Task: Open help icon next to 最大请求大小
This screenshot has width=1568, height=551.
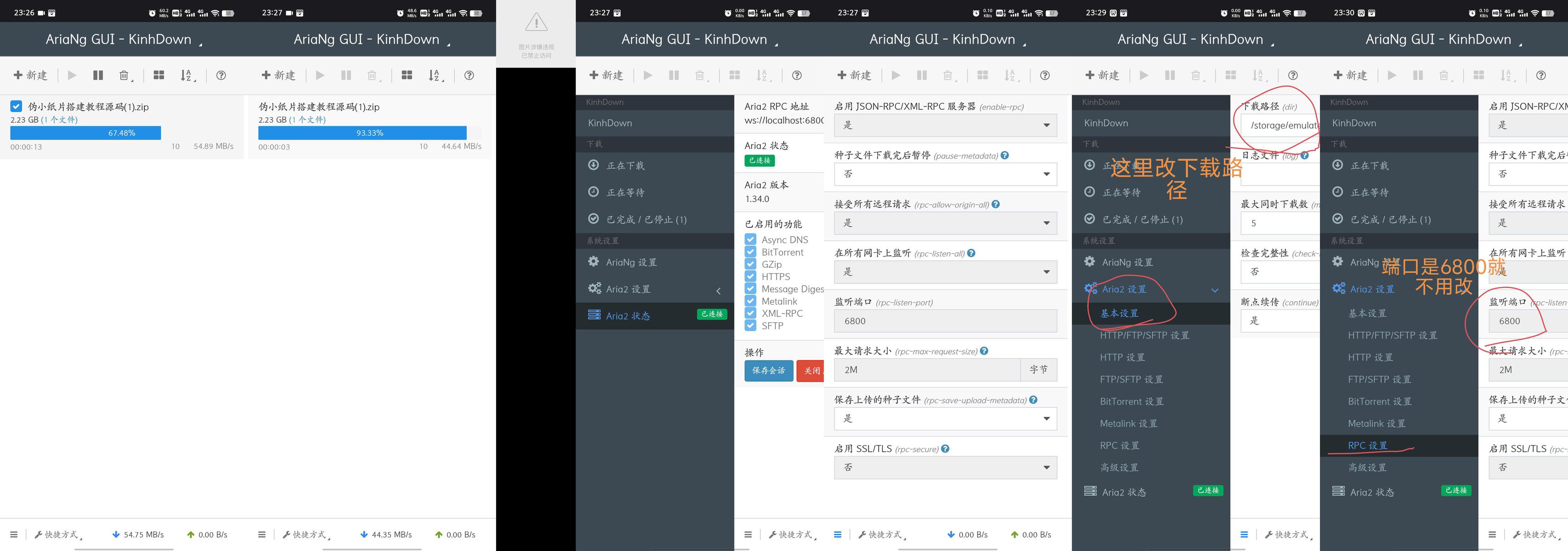Action: (x=984, y=351)
